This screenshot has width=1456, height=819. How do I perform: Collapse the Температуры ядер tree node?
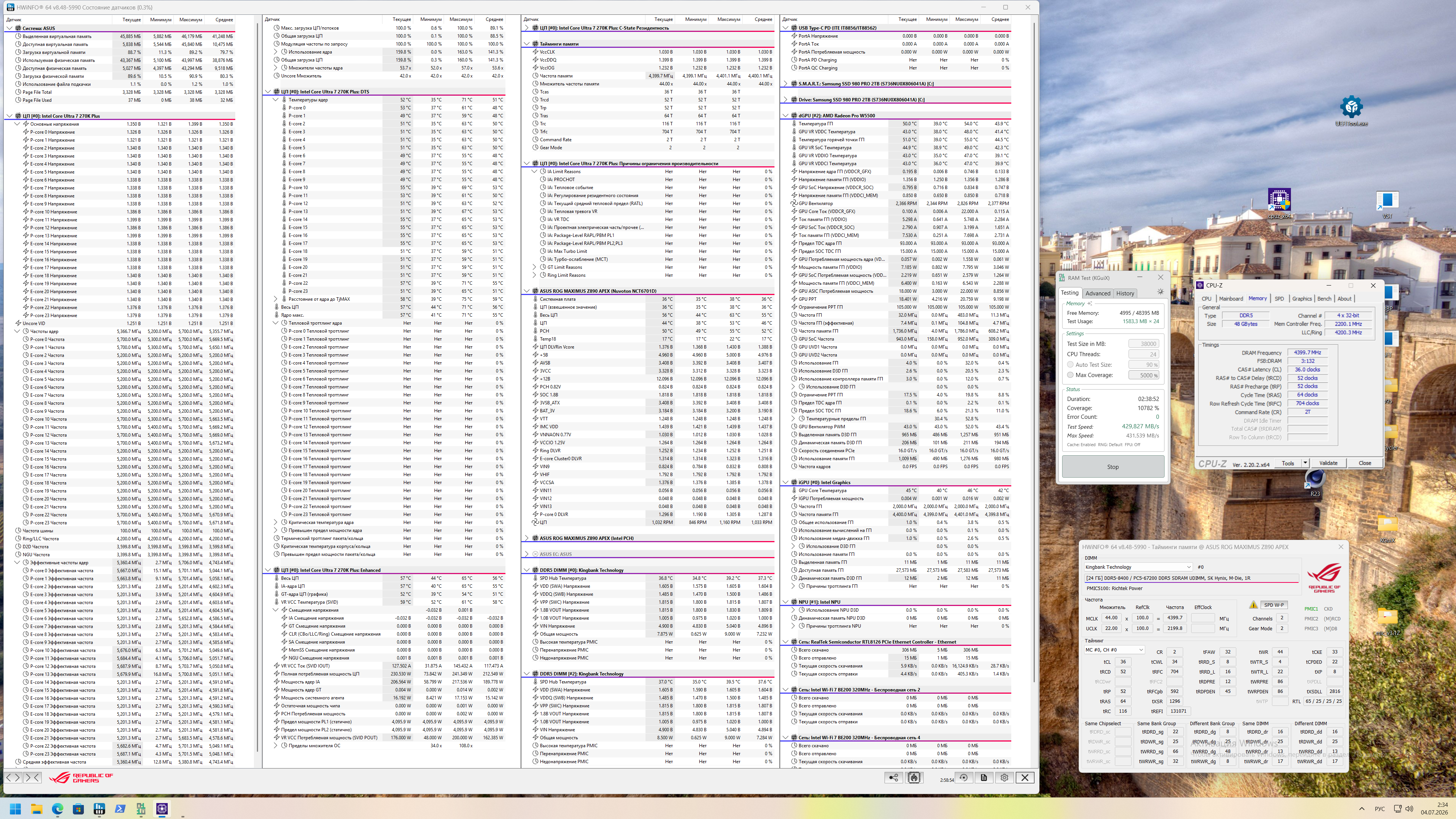click(276, 100)
